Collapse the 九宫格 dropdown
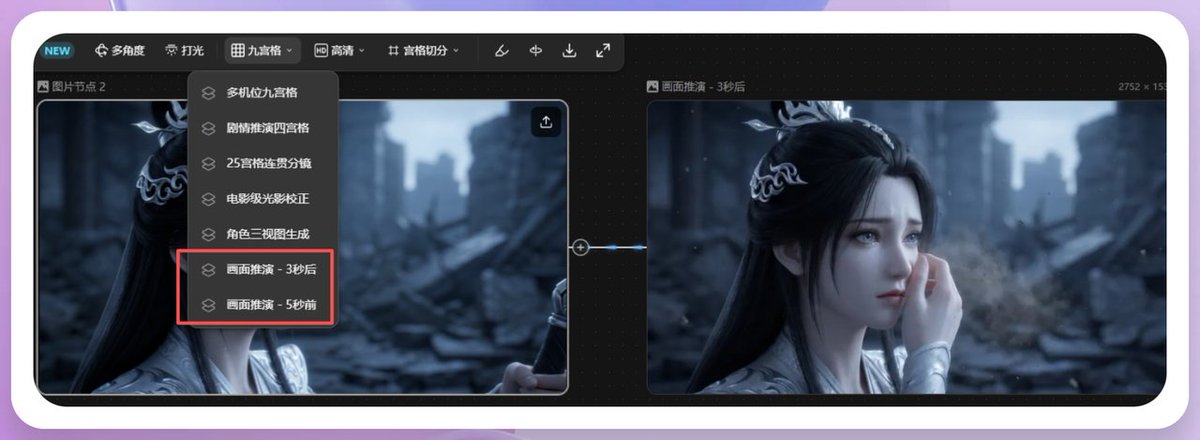 [261, 50]
